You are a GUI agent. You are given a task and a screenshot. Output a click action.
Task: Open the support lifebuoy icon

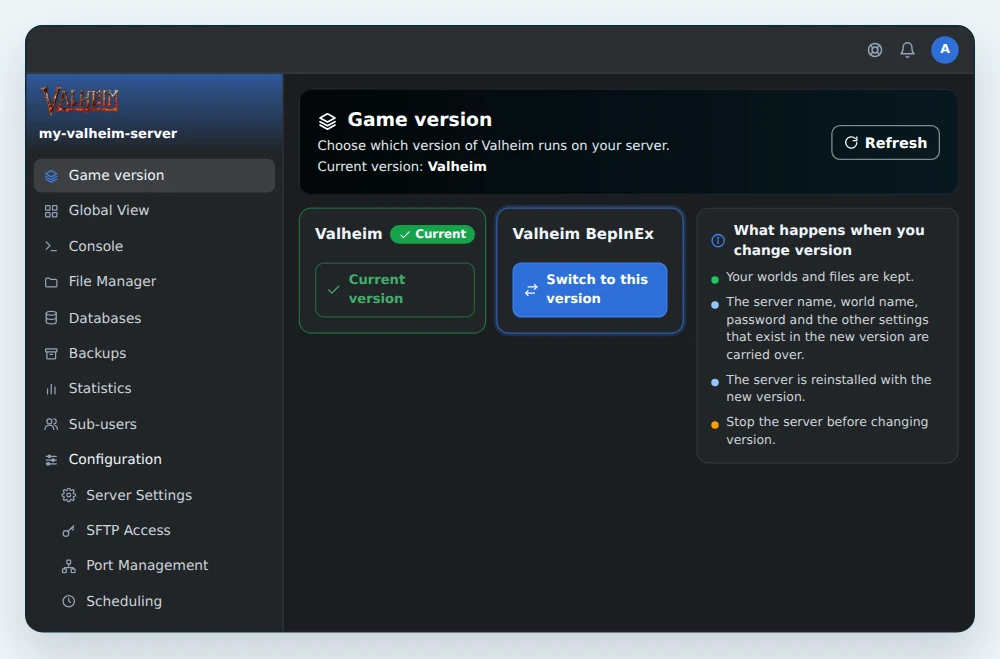pyautogui.click(x=874, y=50)
